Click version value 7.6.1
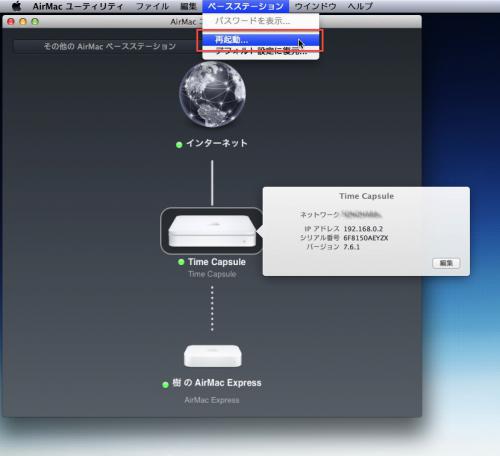Screen dimensions: 500x456 351,247
